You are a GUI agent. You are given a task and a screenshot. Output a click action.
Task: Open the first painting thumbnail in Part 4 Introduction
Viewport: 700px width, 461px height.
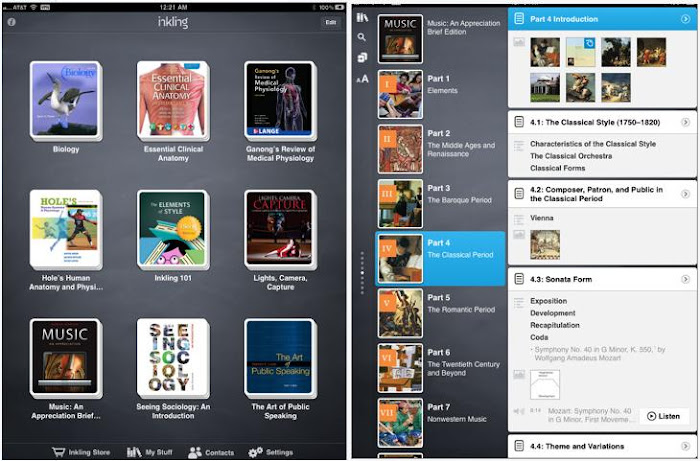(x=545, y=52)
